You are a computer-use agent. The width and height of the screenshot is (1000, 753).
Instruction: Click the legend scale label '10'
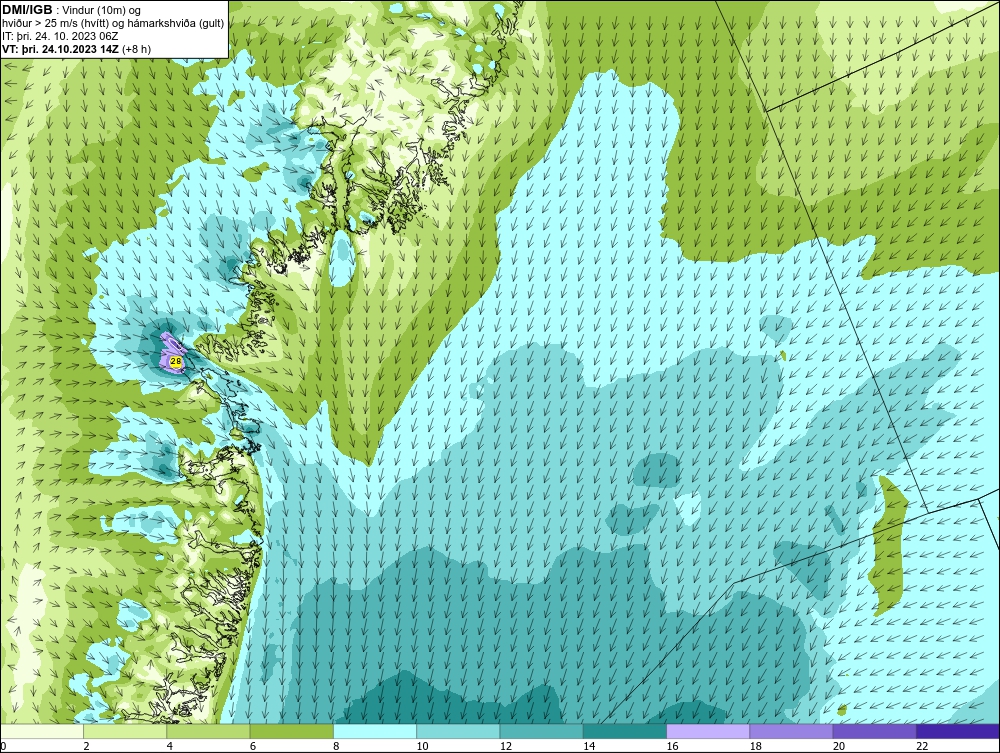coord(422,746)
